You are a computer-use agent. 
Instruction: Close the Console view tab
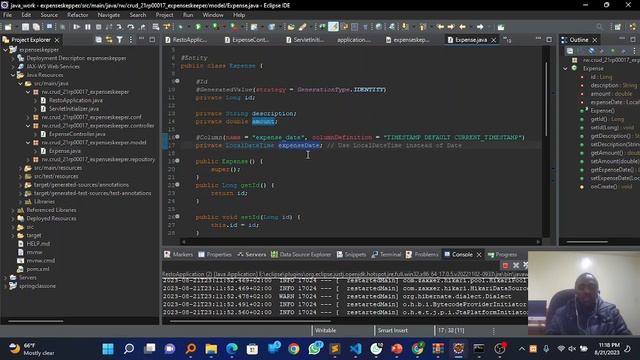pyautogui.click(x=479, y=255)
